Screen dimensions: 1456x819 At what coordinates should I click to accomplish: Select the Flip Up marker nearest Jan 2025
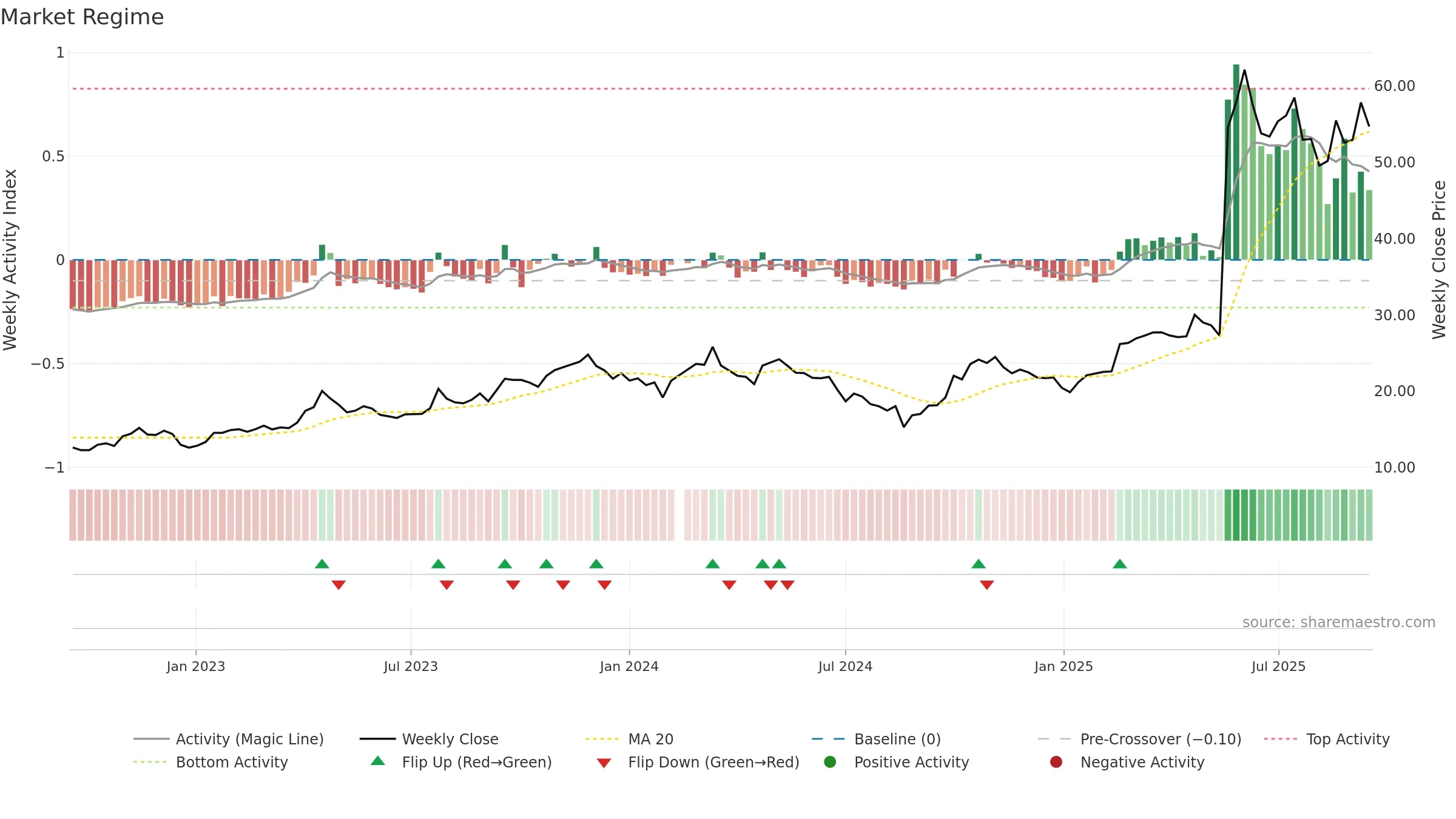(1120, 564)
